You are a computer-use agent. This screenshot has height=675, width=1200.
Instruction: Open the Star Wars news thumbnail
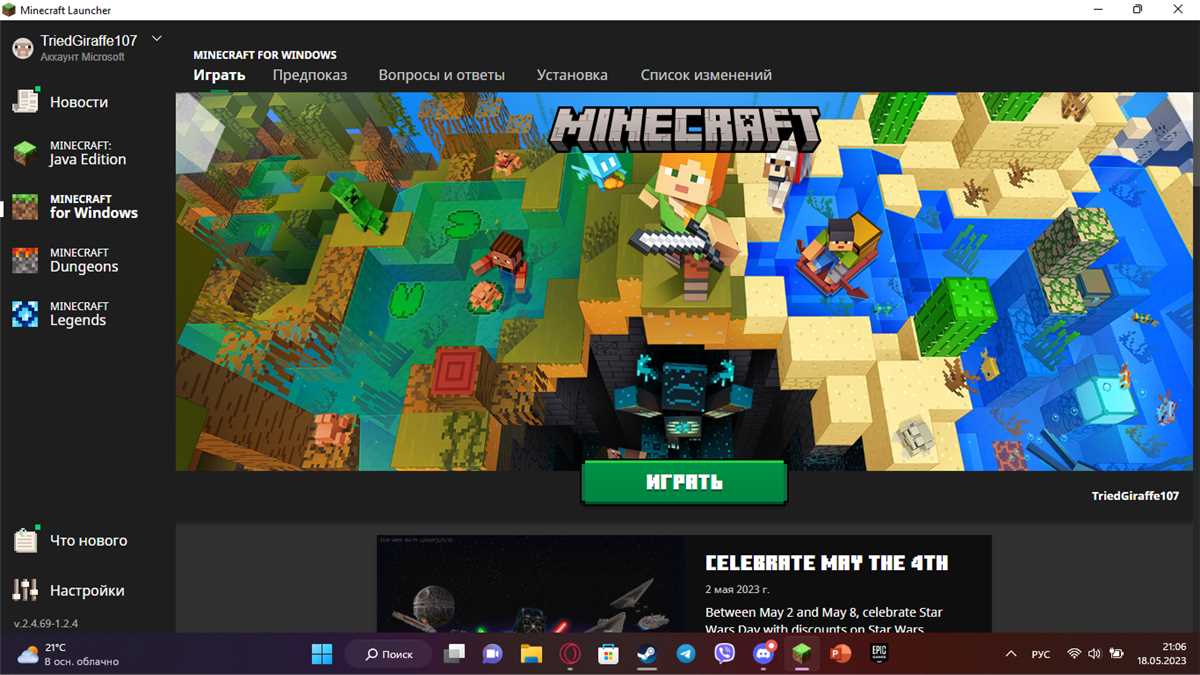tap(531, 583)
